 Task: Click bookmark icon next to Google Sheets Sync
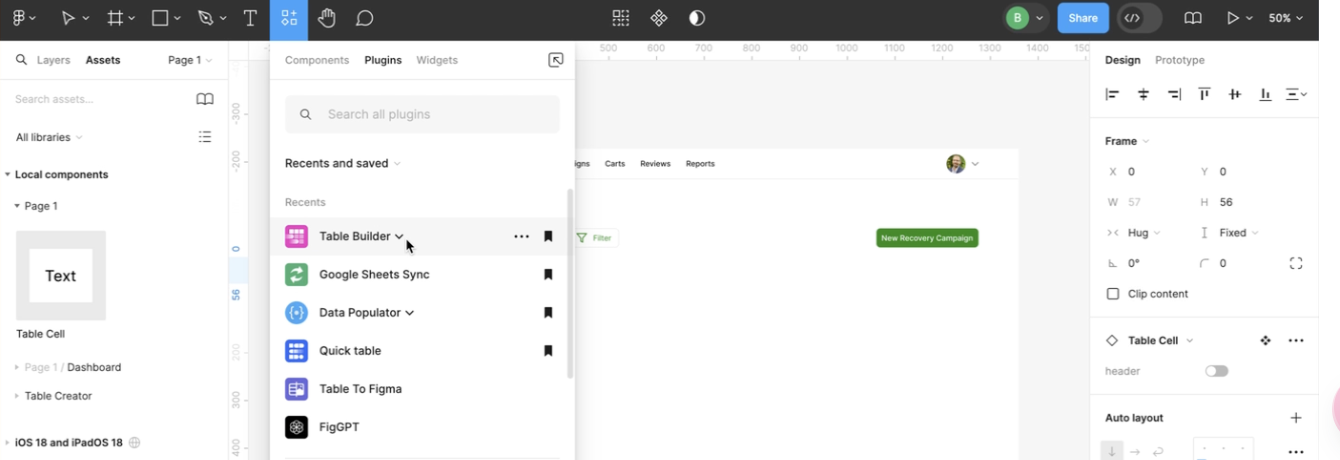[548, 275]
